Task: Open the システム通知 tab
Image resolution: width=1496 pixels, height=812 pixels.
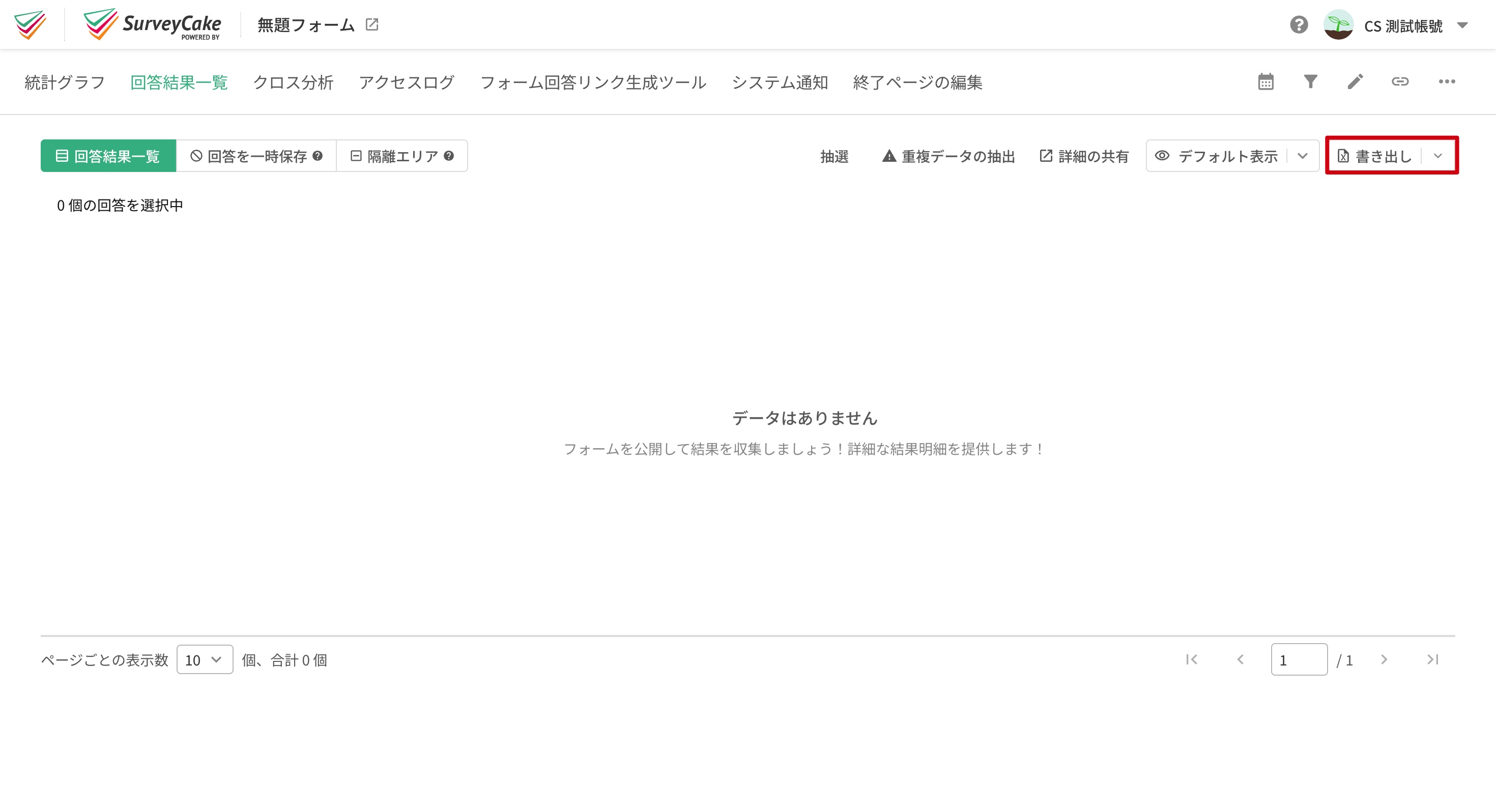Action: pyautogui.click(x=780, y=82)
